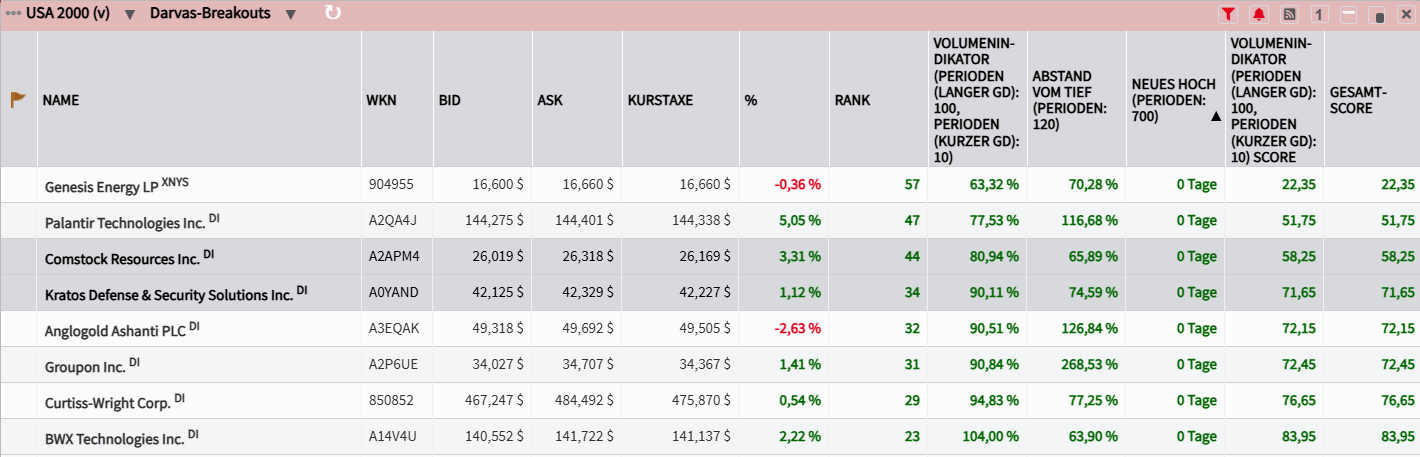Image resolution: width=1420 pixels, height=457 pixels.
Task: Click 0 Tage in Curtiss-Wright row
Action: tap(1196, 401)
